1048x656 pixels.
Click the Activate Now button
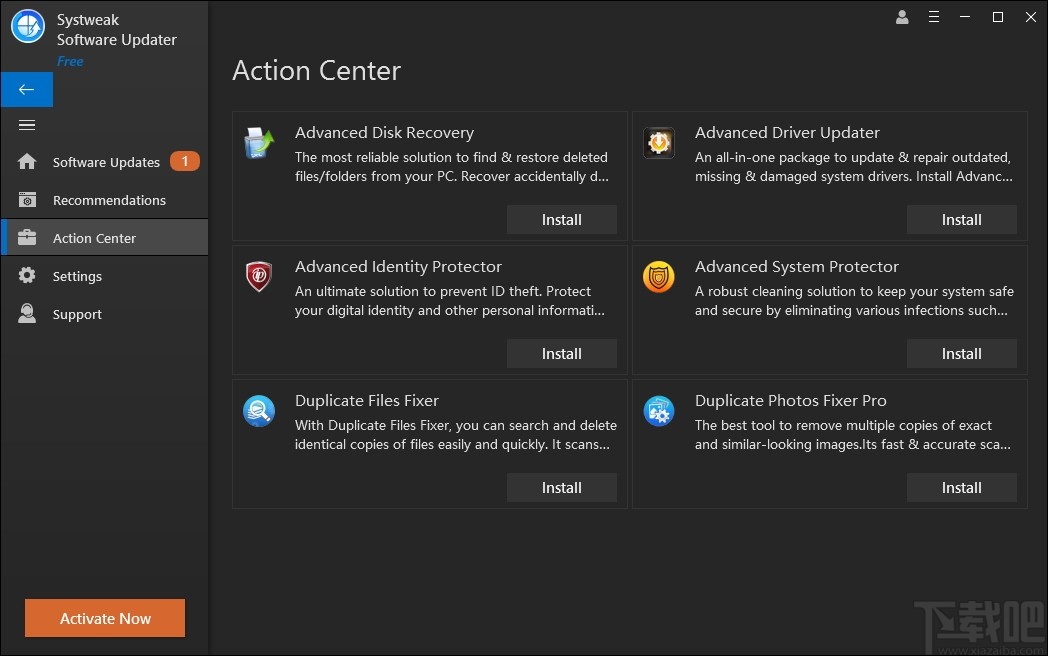[104, 618]
